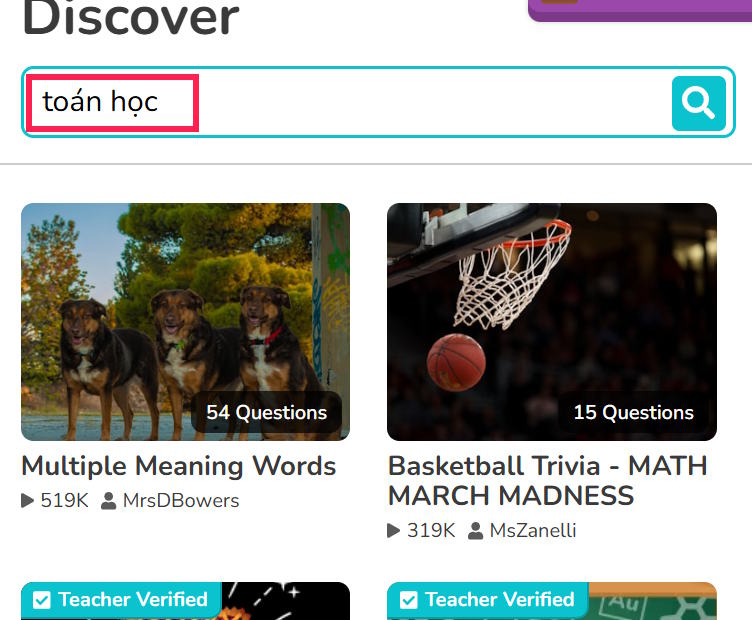Click the right Teacher Verified checkmark icon
Screen dimensions: 752x620
tap(408, 600)
